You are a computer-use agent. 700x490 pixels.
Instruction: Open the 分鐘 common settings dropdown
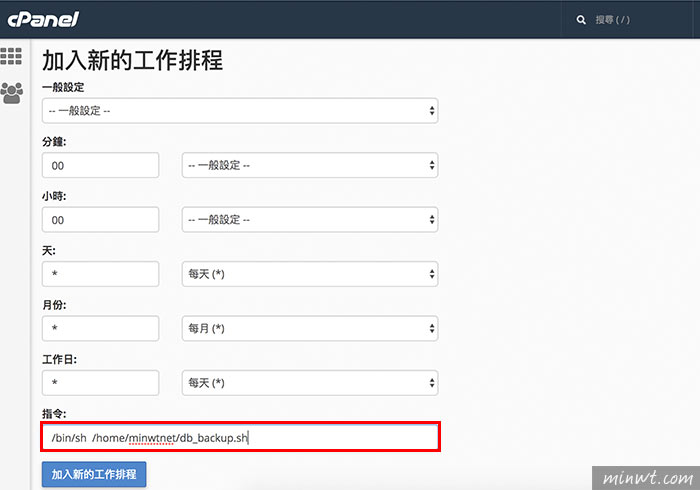310,165
